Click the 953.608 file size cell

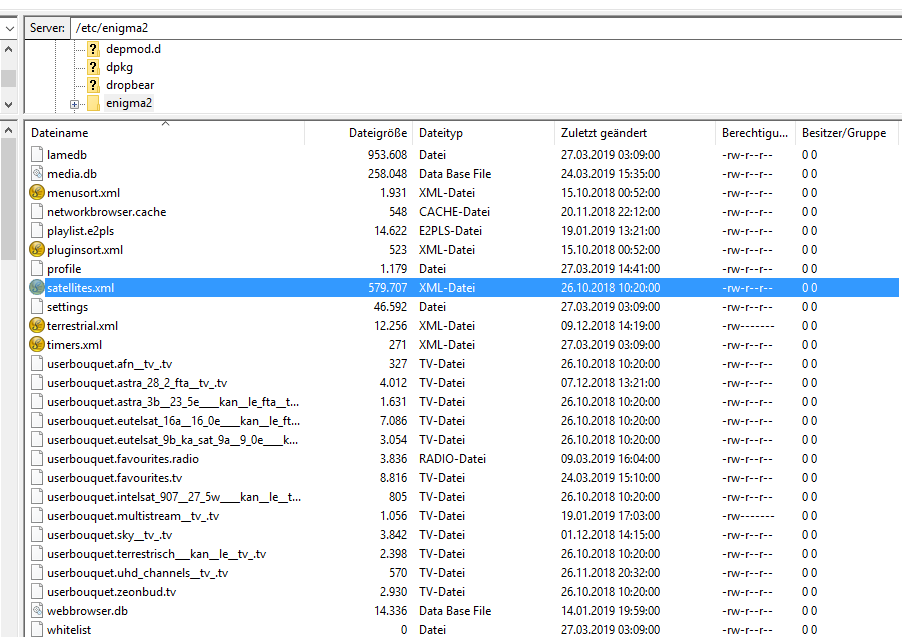(x=387, y=155)
